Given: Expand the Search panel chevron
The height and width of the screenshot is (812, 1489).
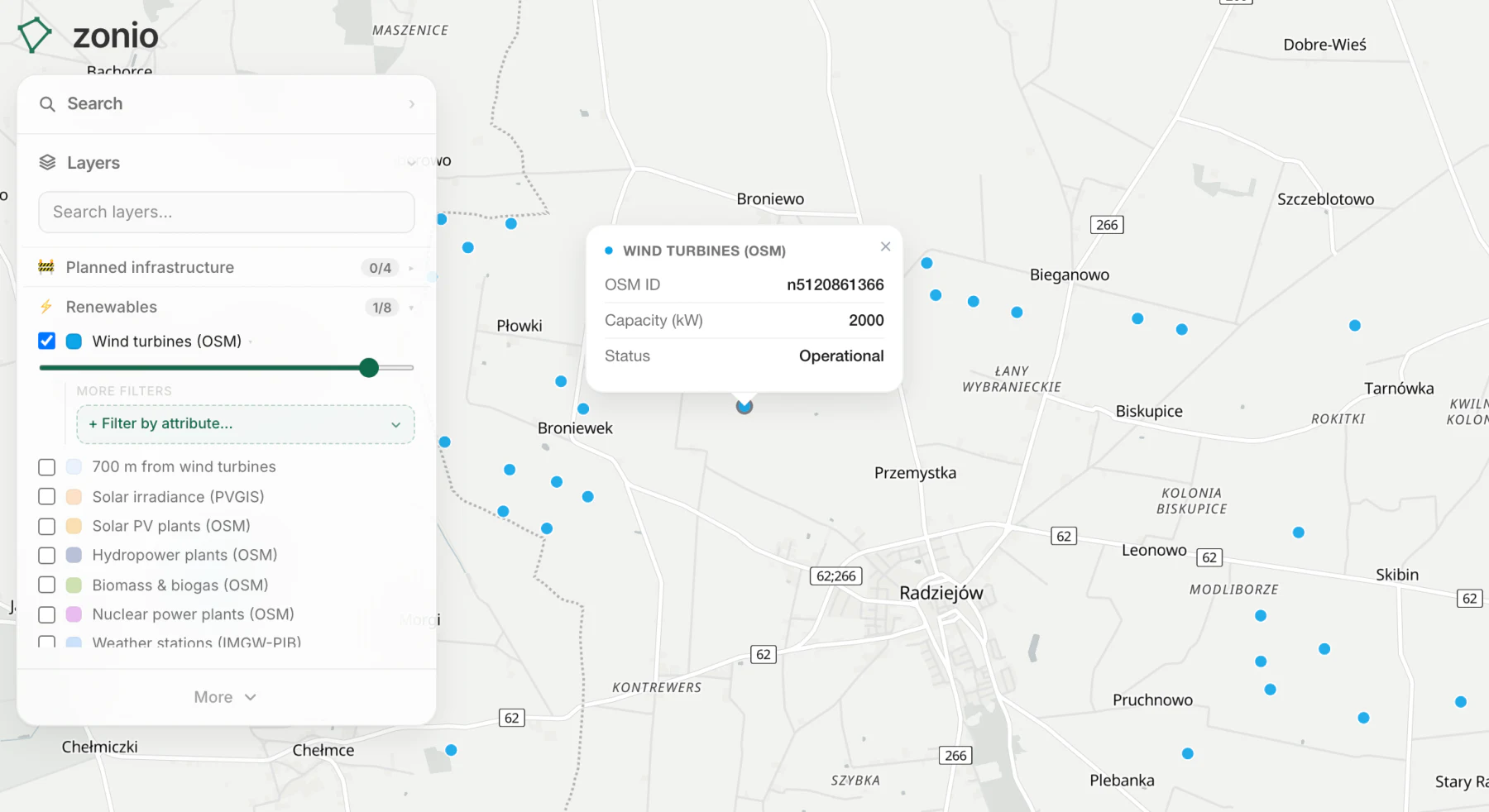Looking at the screenshot, I should (x=411, y=104).
